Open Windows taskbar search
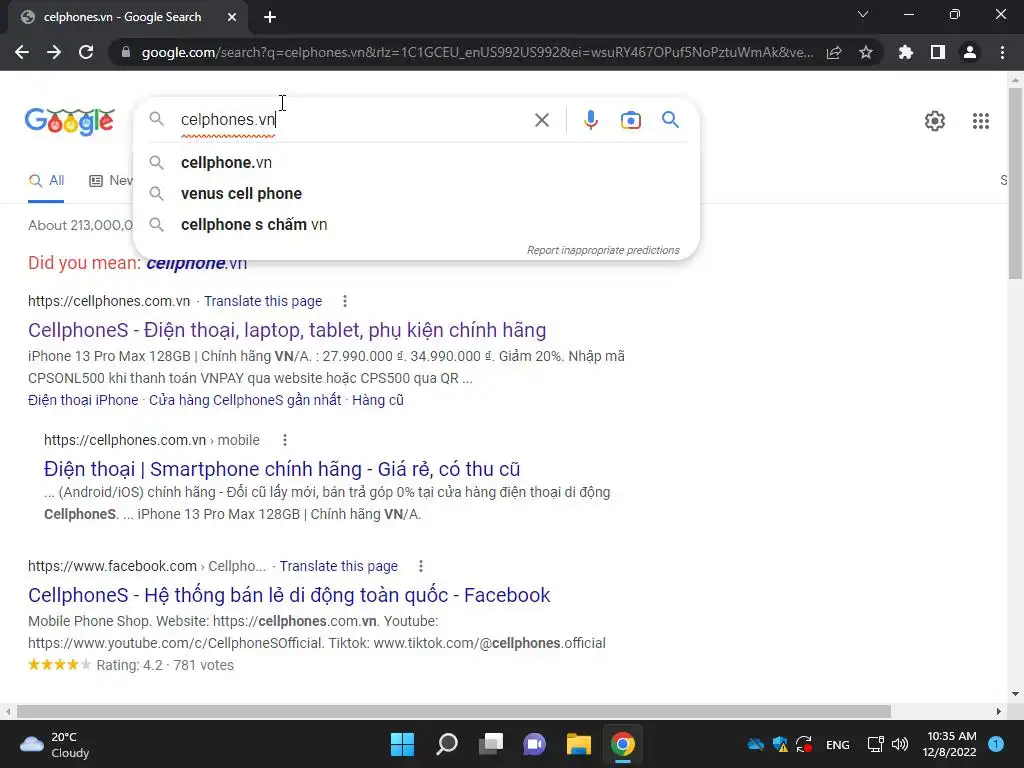 tap(447, 744)
